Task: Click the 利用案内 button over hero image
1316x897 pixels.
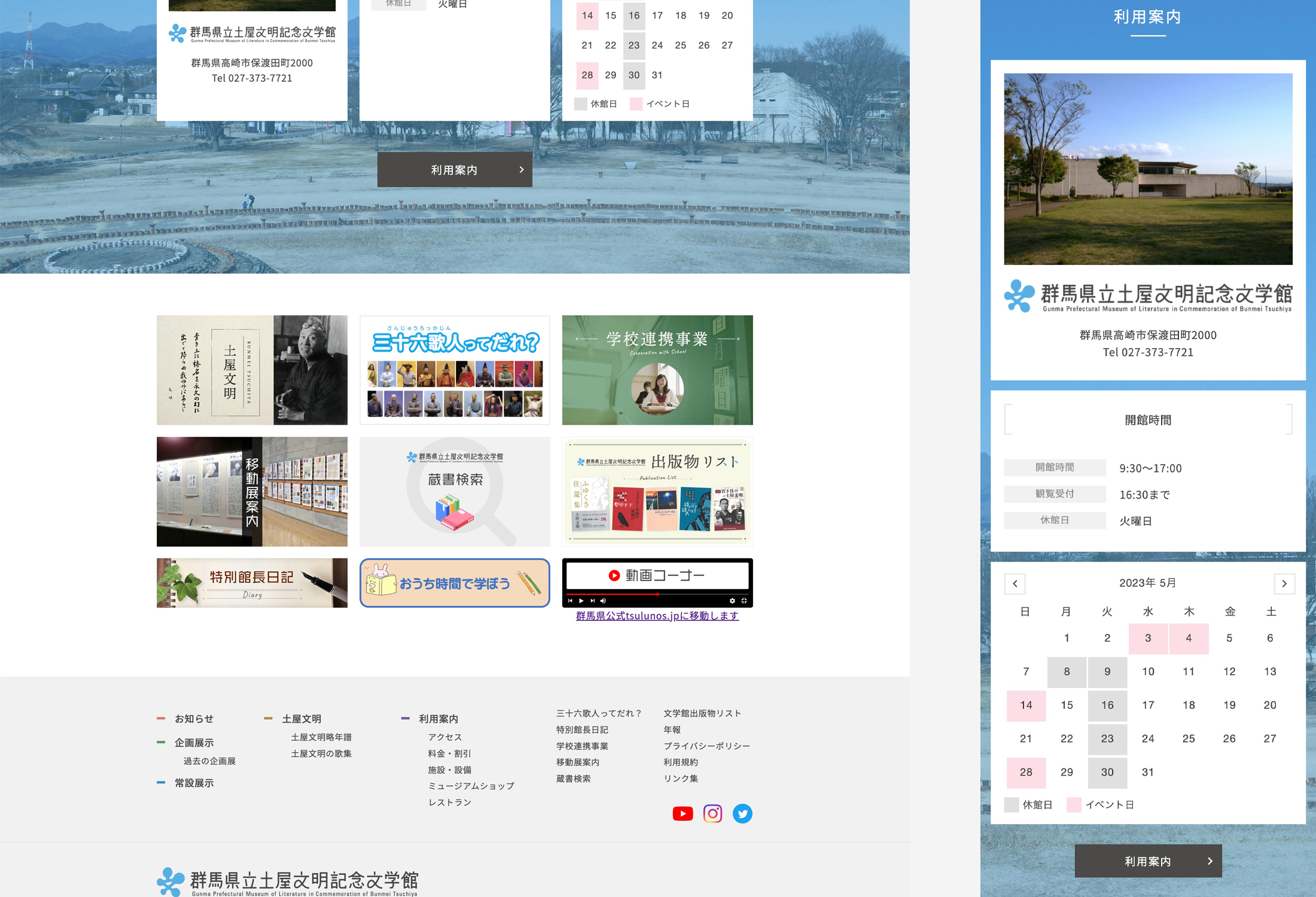Action: point(455,170)
